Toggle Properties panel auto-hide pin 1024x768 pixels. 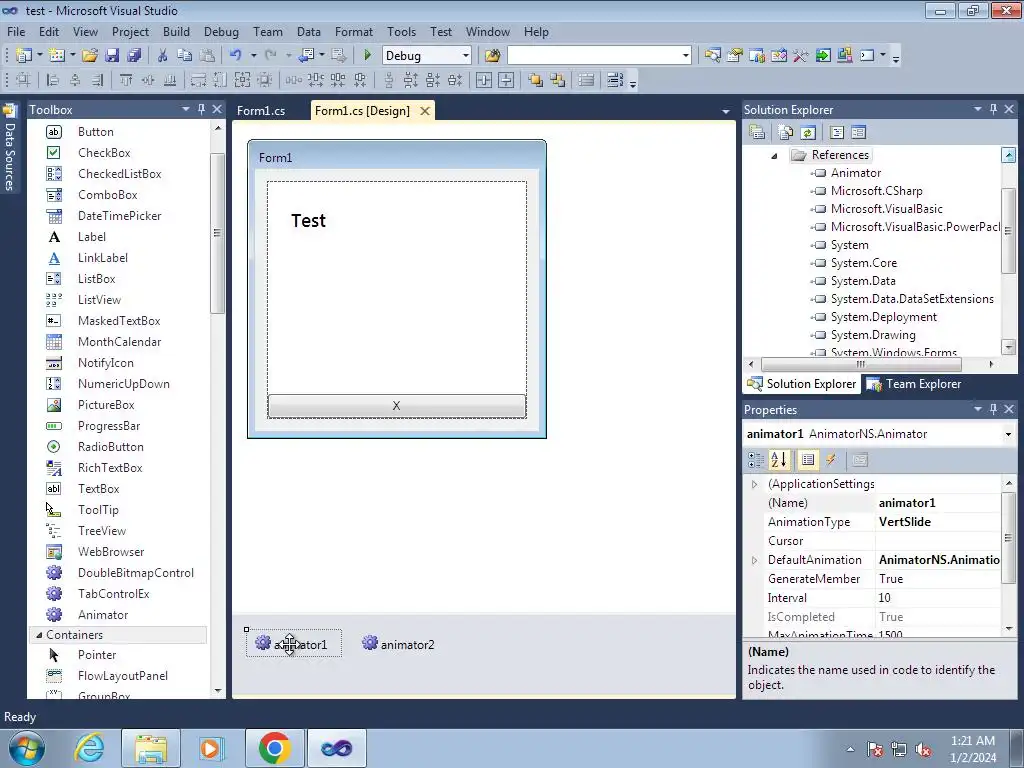(x=993, y=409)
